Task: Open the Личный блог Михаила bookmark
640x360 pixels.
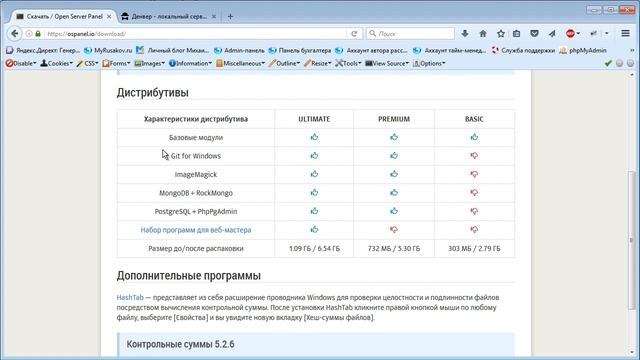Action: click(x=173, y=50)
